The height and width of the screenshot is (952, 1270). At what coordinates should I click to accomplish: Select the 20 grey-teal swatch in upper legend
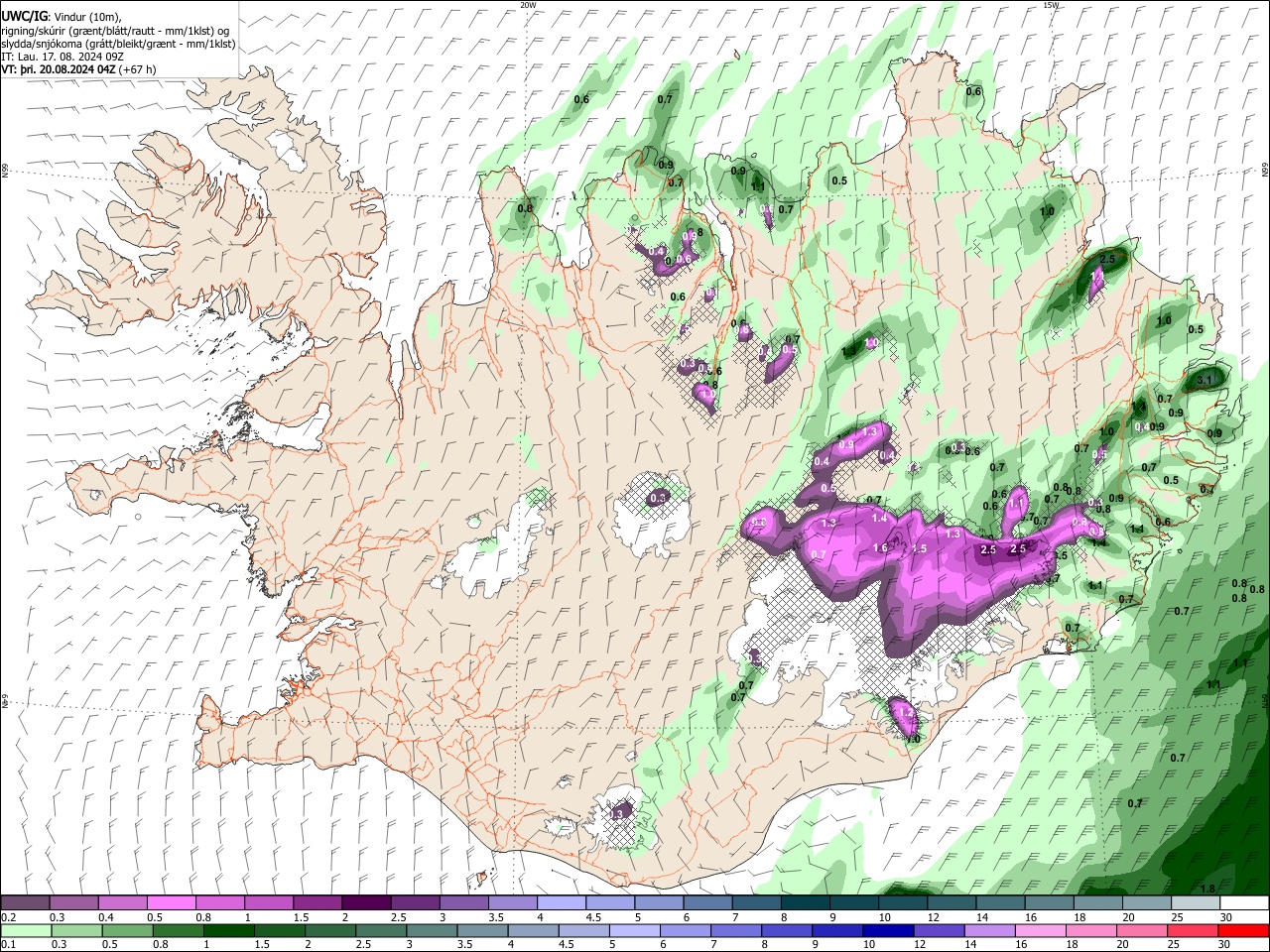(x=1146, y=903)
